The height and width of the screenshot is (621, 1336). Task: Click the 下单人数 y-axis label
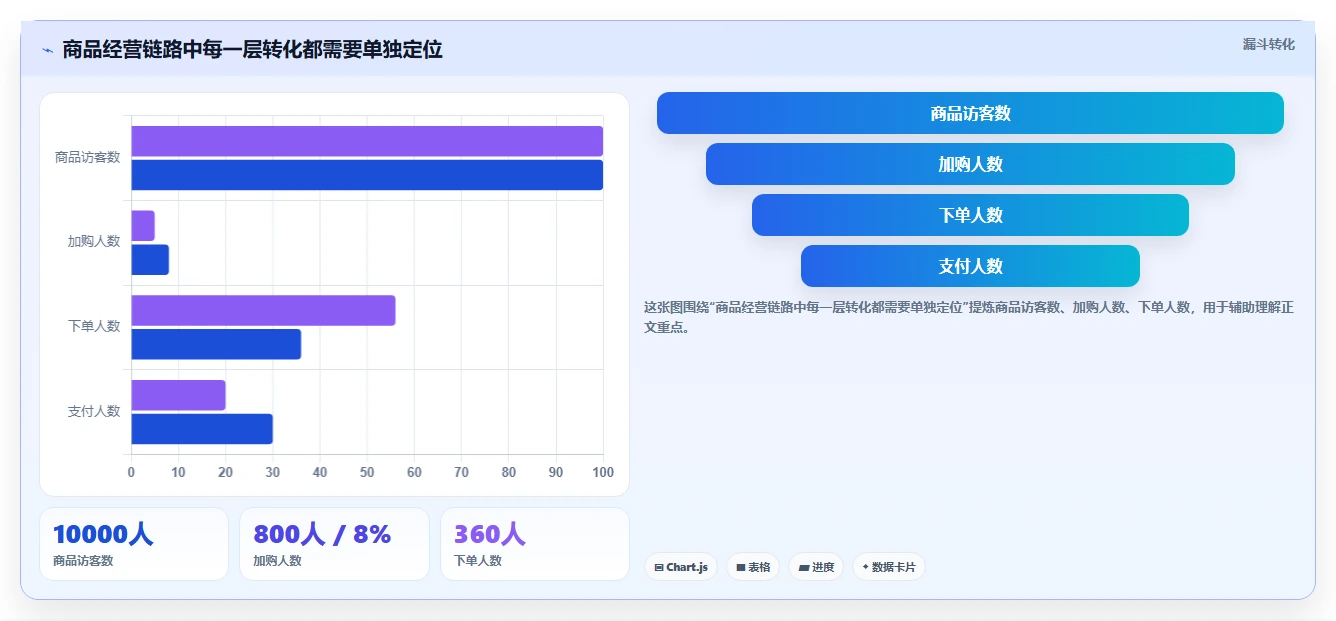click(94, 326)
